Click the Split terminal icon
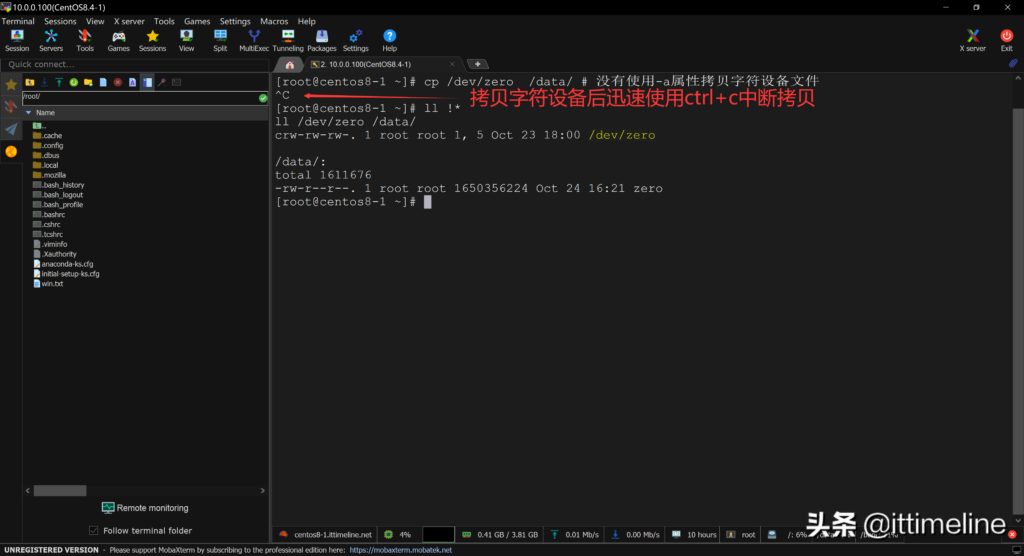Viewport: 1024px width, 556px height. pos(220,40)
